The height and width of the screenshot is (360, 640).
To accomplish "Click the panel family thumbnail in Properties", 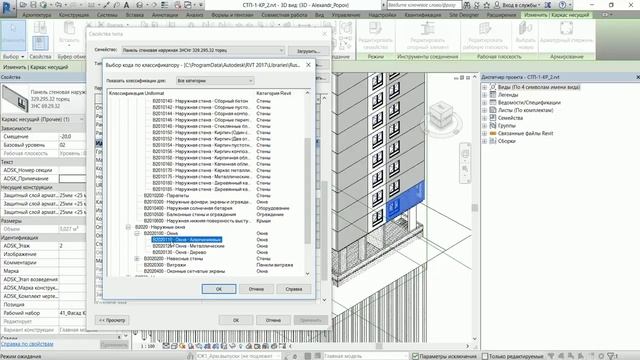I will coord(15,100).
